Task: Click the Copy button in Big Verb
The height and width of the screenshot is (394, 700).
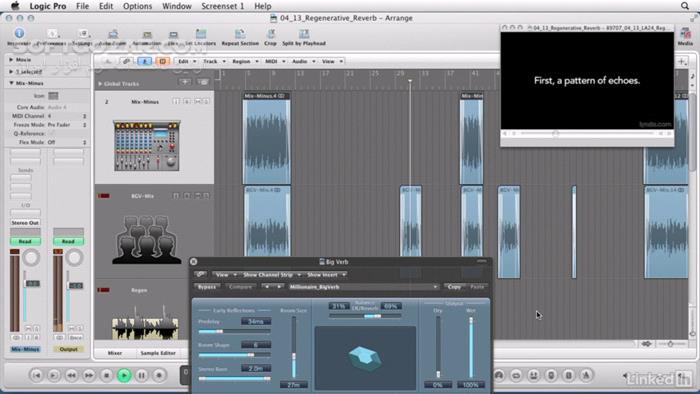Action: 454,287
